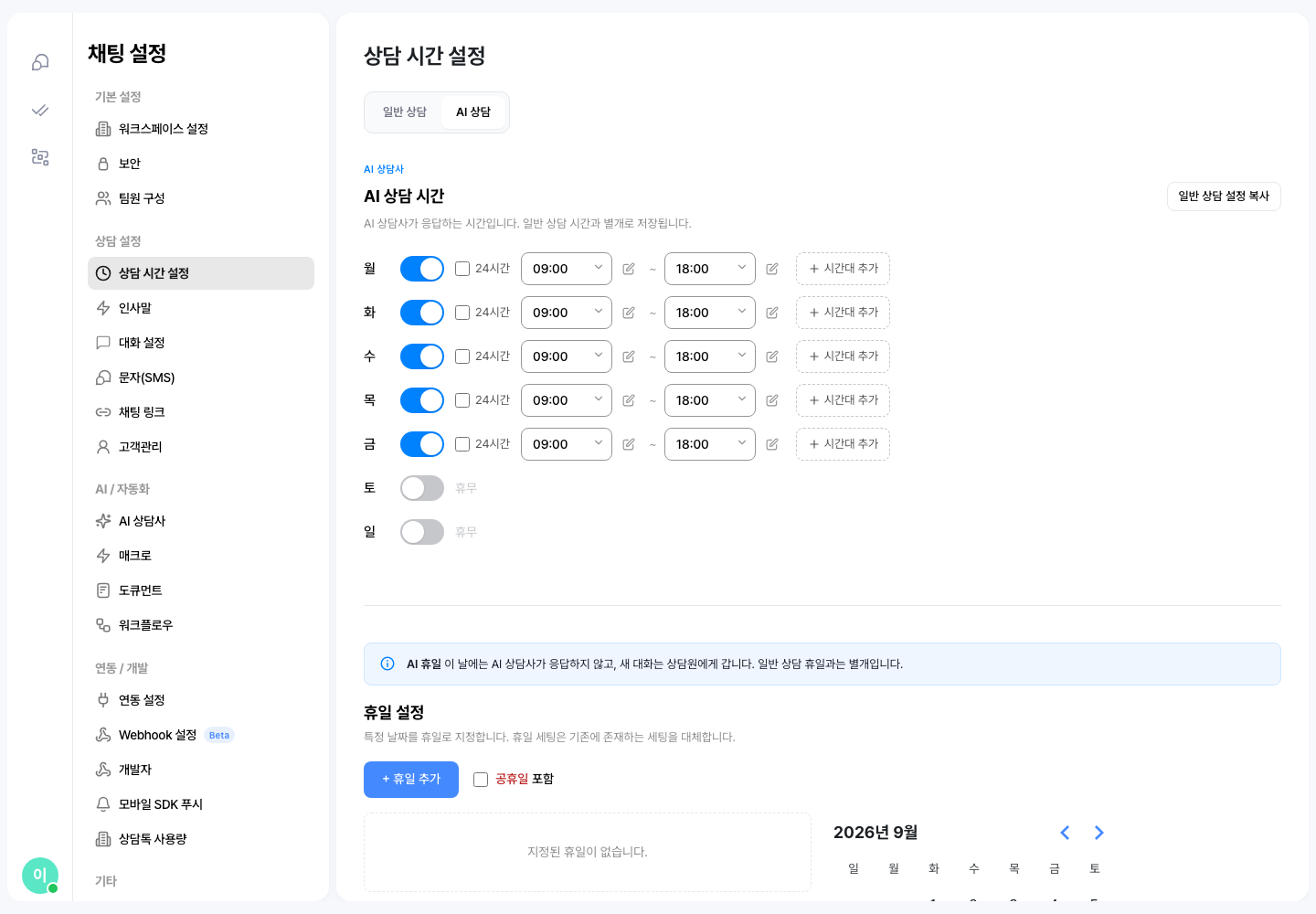Screen dimensions: 1316x914
Task: Check 24시간 checkbox for Friday (금)
Action: pyautogui.click(x=462, y=444)
